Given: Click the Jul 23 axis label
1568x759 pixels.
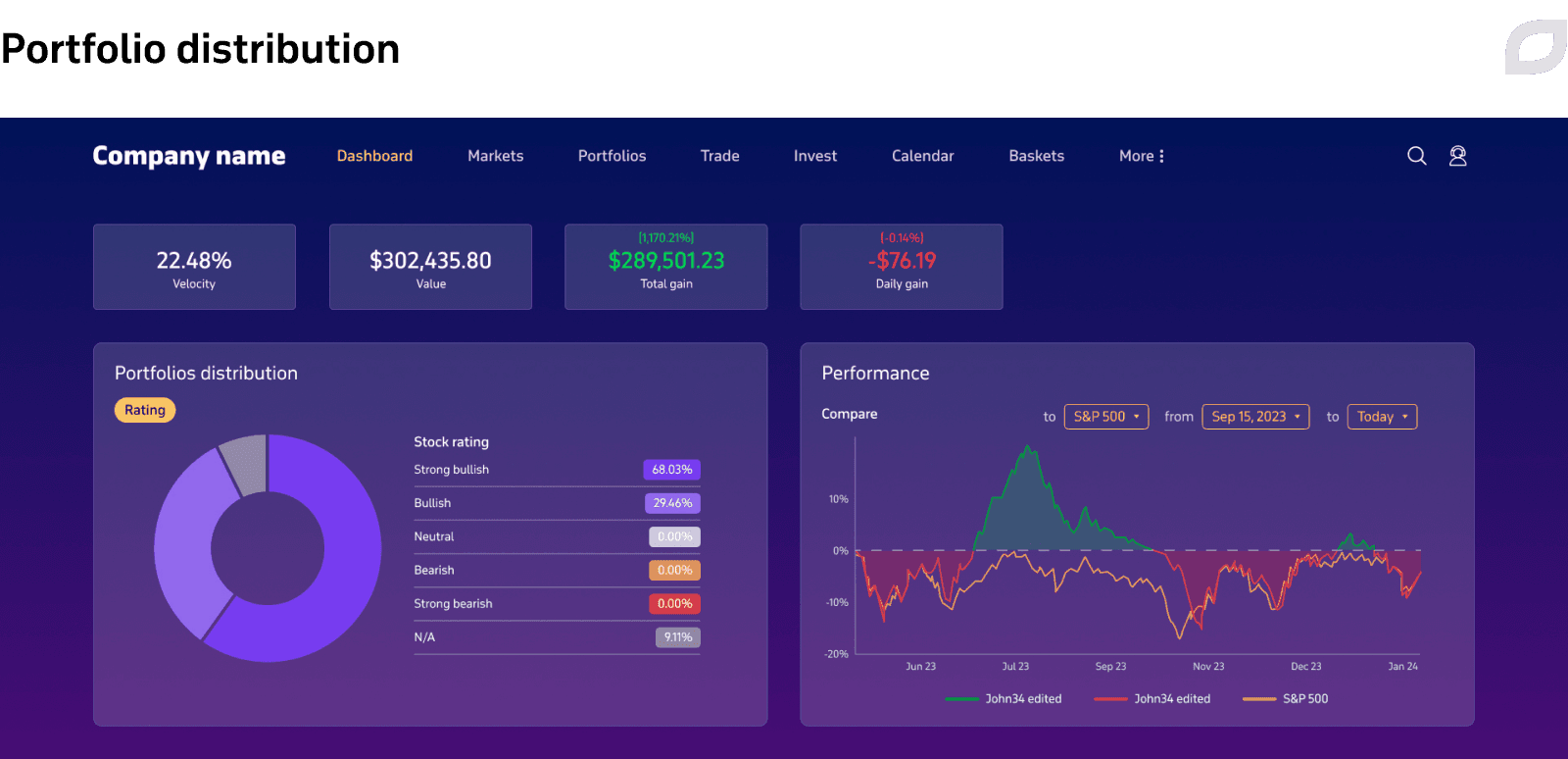Looking at the screenshot, I should coord(1015,666).
